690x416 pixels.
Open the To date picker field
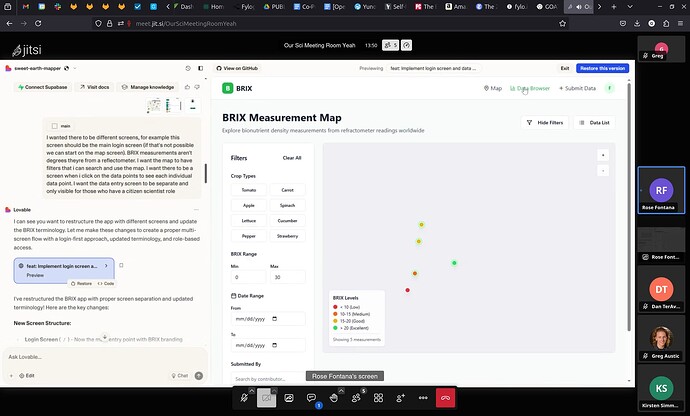tap(268, 345)
